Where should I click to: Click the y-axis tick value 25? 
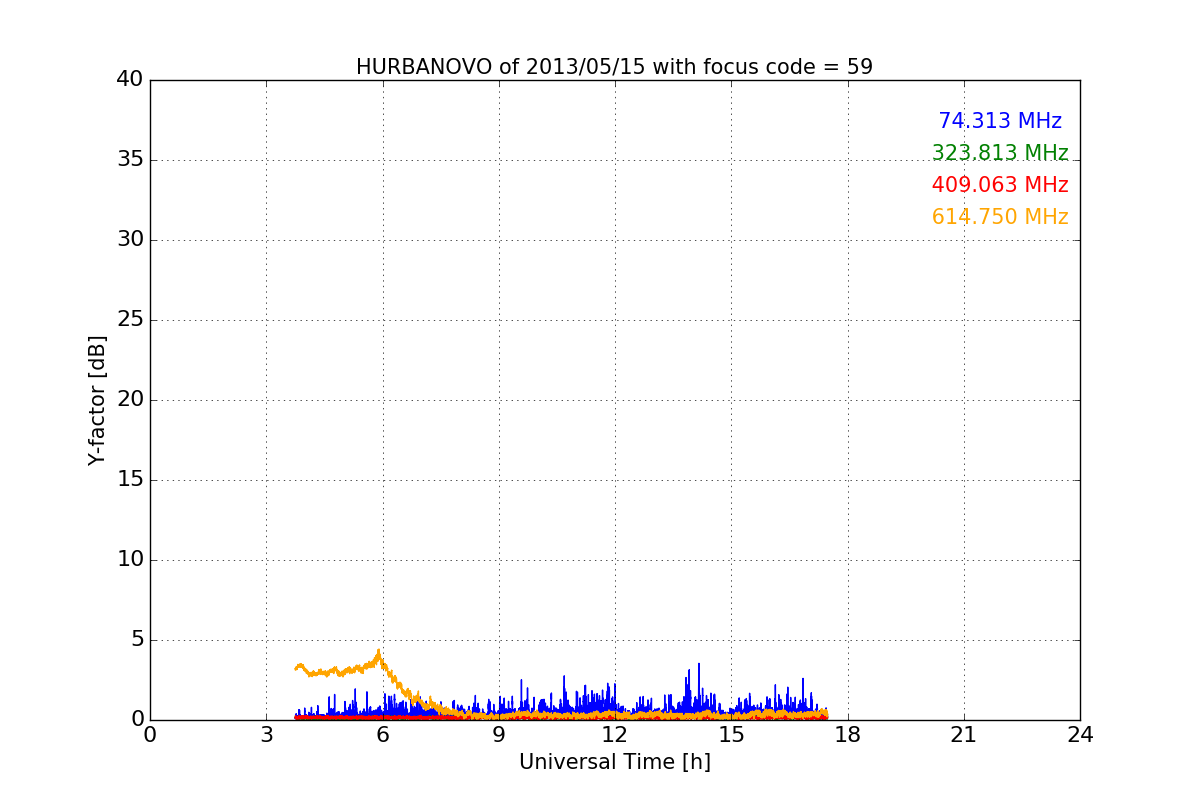(x=130, y=320)
